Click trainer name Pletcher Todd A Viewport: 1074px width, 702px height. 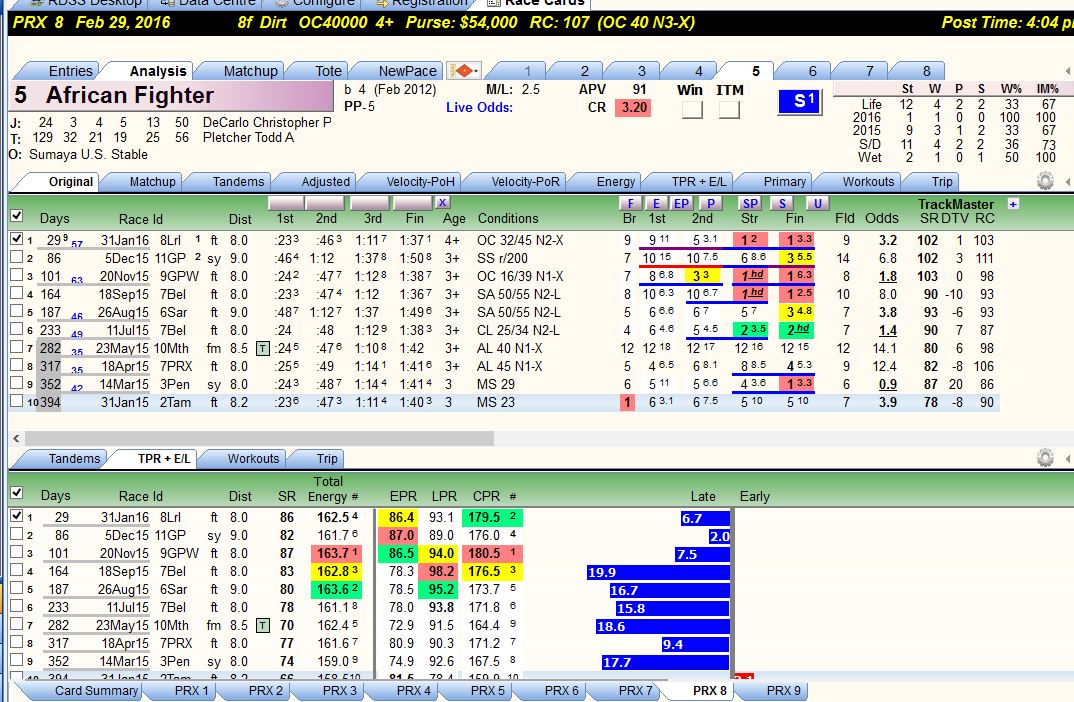[x=248, y=137]
